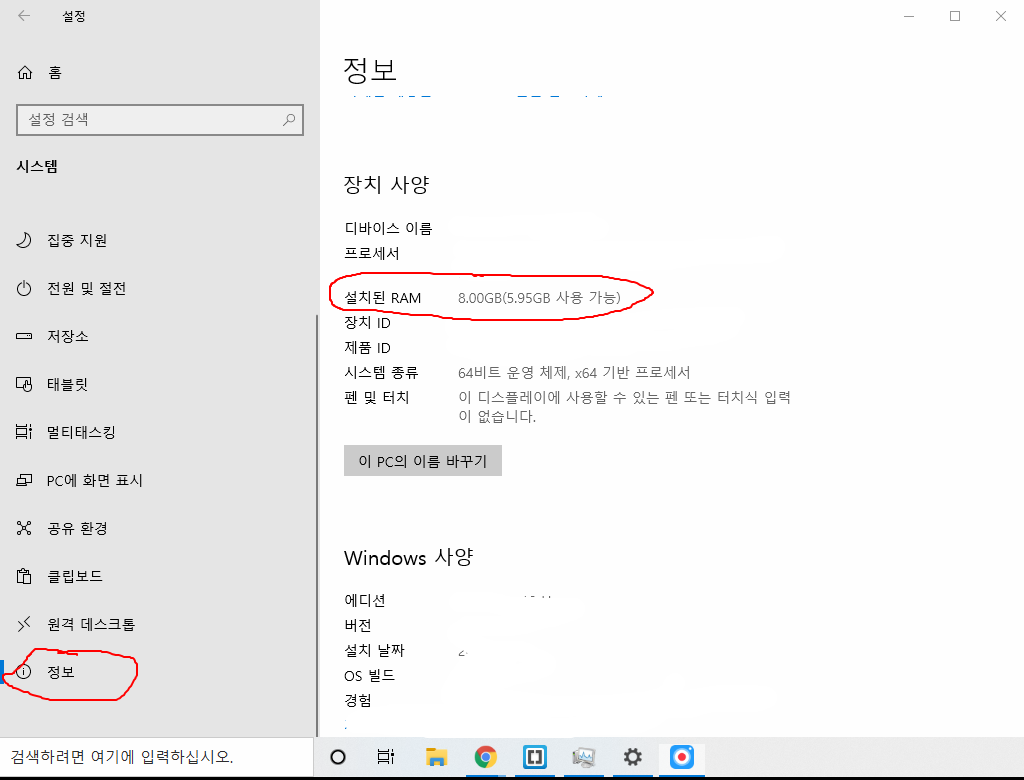This screenshot has width=1024, height=780.
Task: Click the multitasking icon beside 멀티태스킹
Action: [24, 432]
